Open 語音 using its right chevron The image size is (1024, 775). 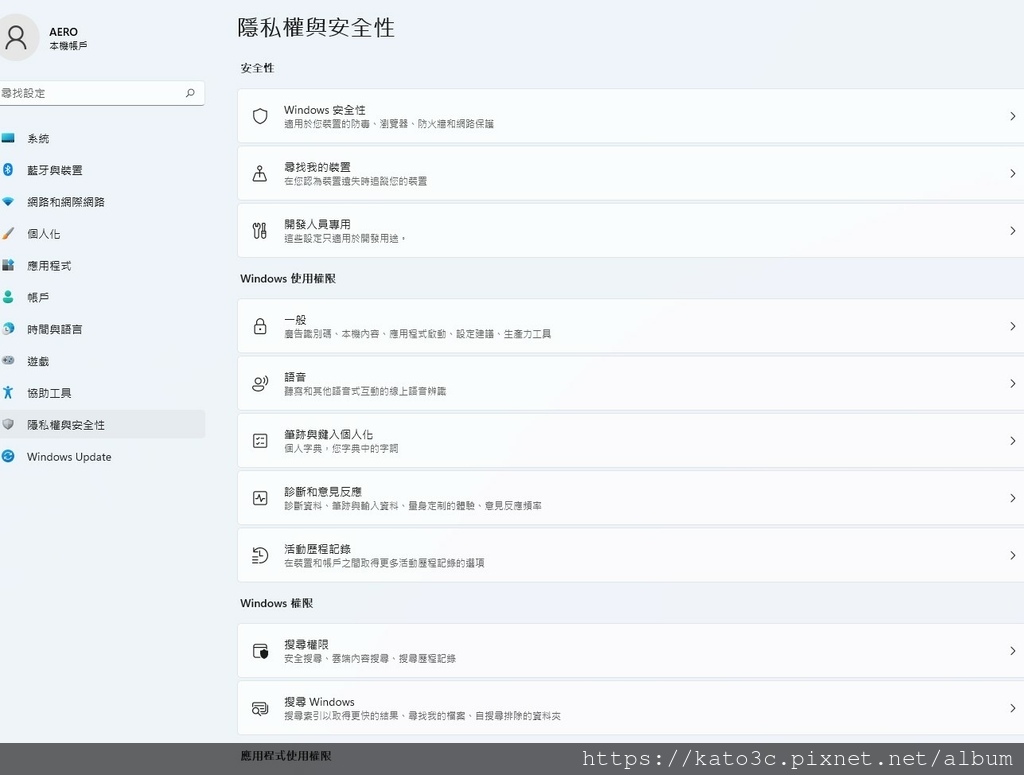pyautogui.click(x=1012, y=384)
